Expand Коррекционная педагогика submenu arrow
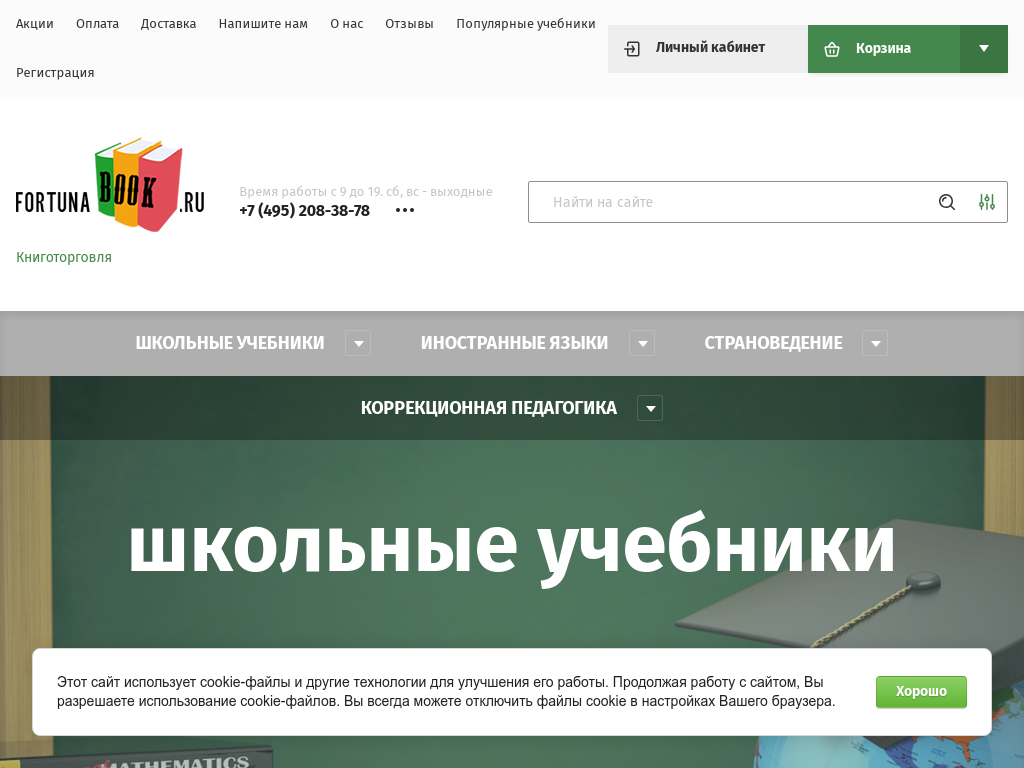 tap(650, 408)
